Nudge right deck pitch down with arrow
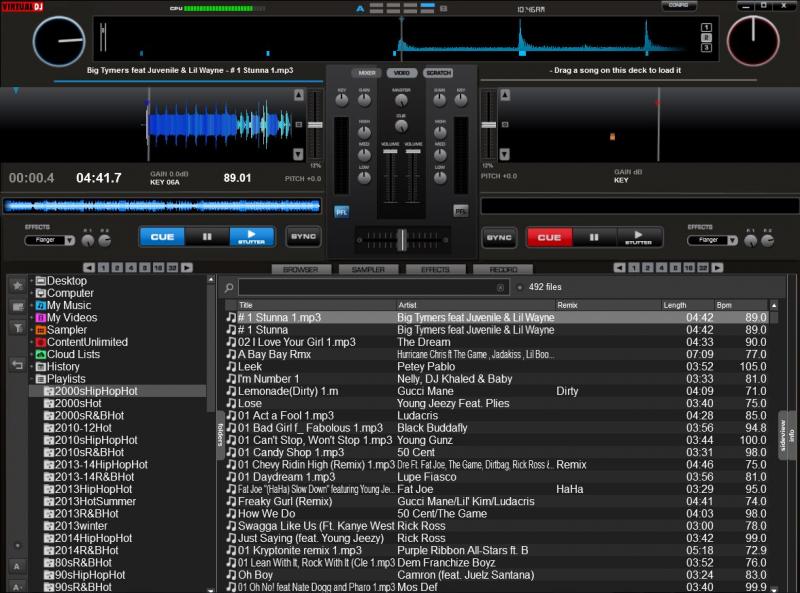This screenshot has width=800, height=593. pos(505,154)
